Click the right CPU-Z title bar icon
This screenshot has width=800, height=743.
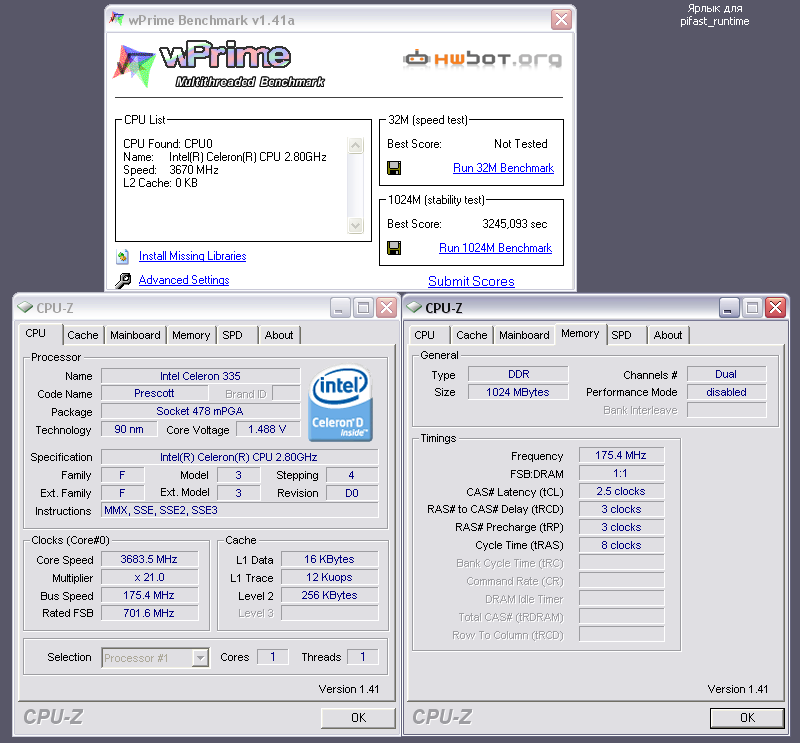click(x=414, y=308)
